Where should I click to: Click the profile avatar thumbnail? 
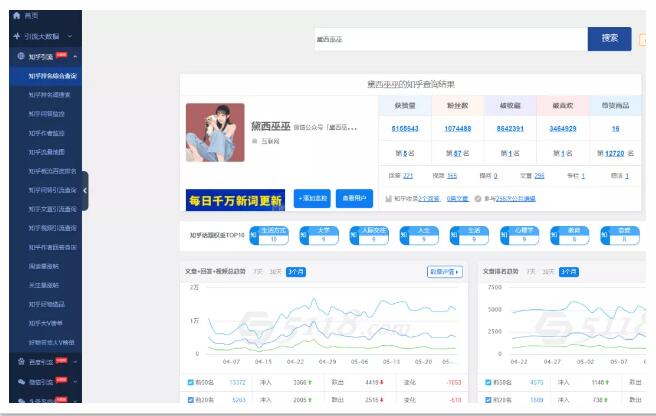215,132
